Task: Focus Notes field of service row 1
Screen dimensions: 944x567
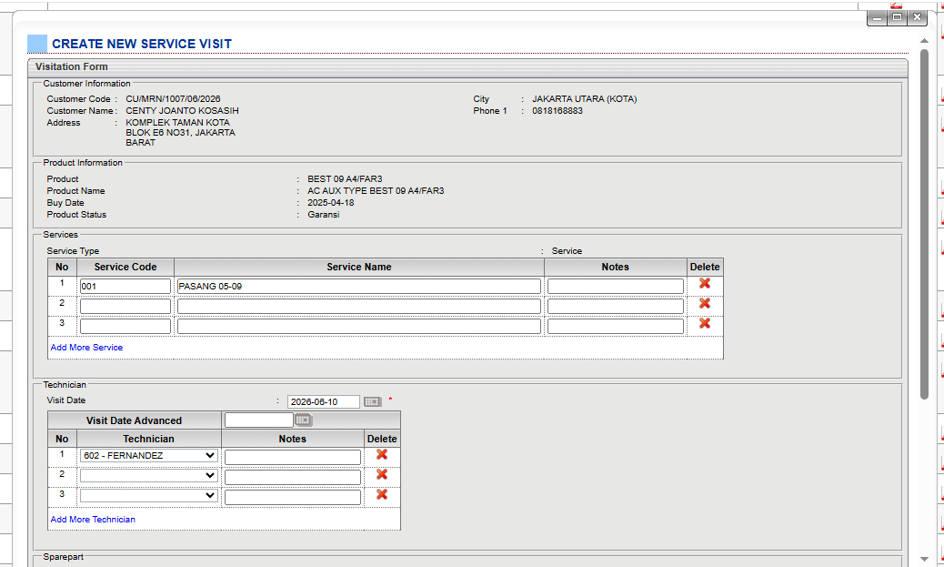Action: pyautogui.click(x=615, y=286)
